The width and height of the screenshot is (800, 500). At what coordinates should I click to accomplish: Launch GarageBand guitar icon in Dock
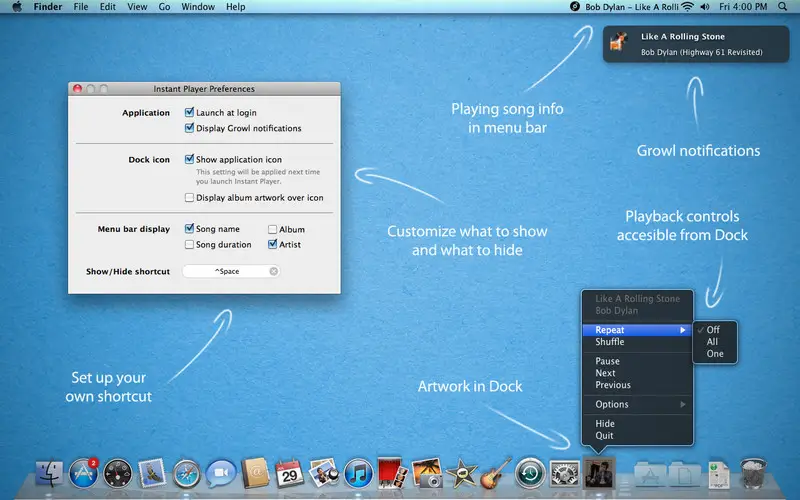pos(495,473)
